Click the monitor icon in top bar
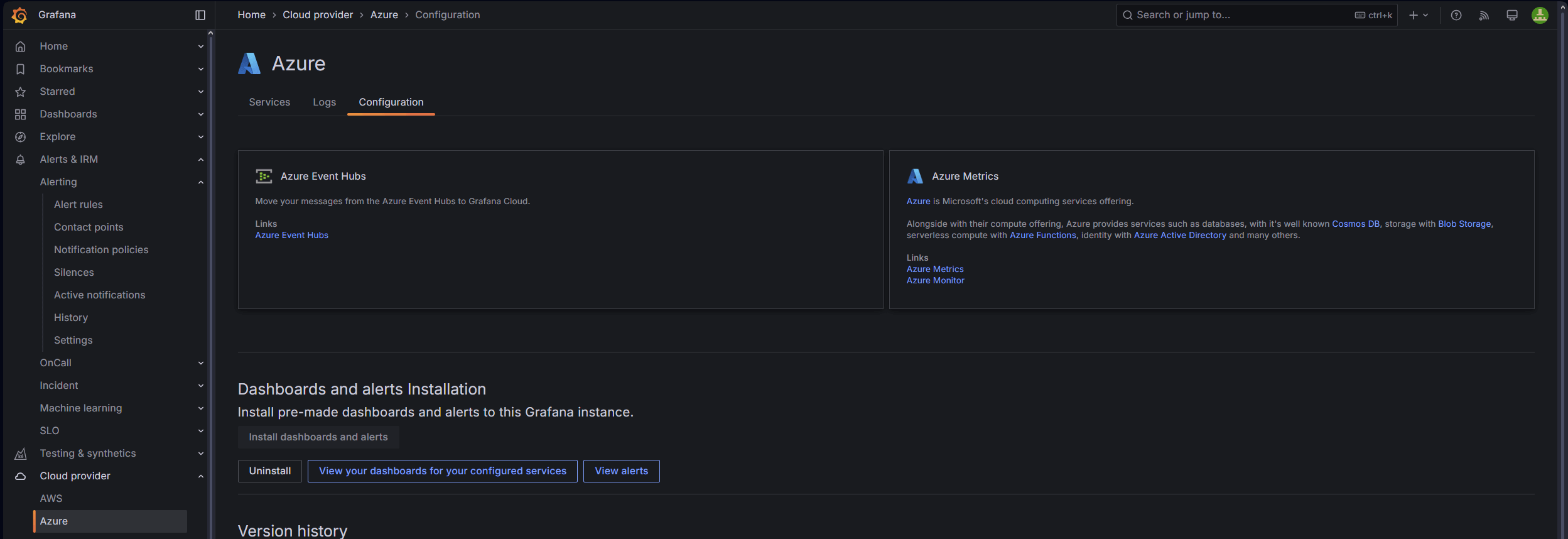 point(1512,15)
